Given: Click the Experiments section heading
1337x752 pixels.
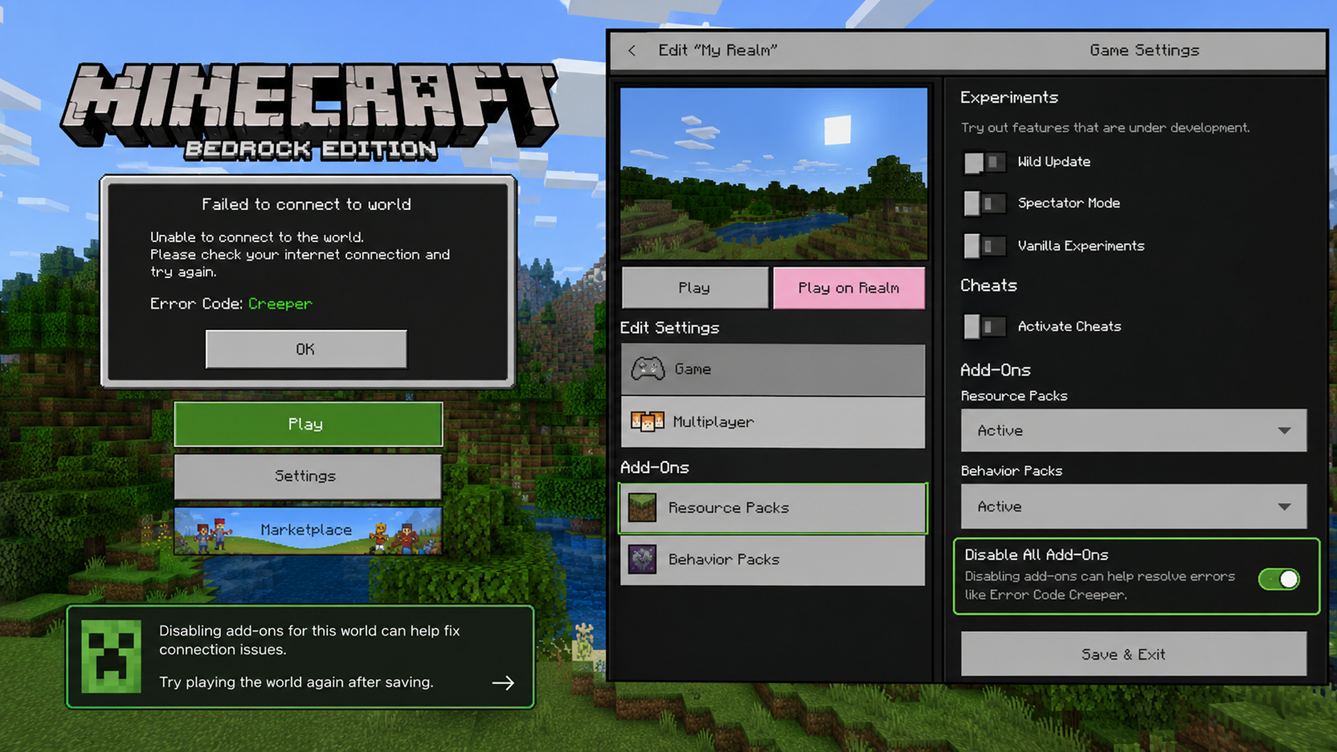Looking at the screenshot, I should pyautogui.click(x=1009, y=97).
